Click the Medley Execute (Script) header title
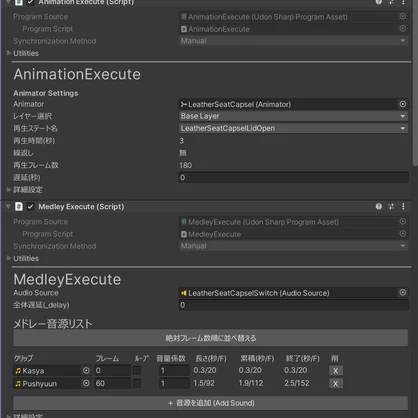418x418 pixels. [x=81, y=207]
